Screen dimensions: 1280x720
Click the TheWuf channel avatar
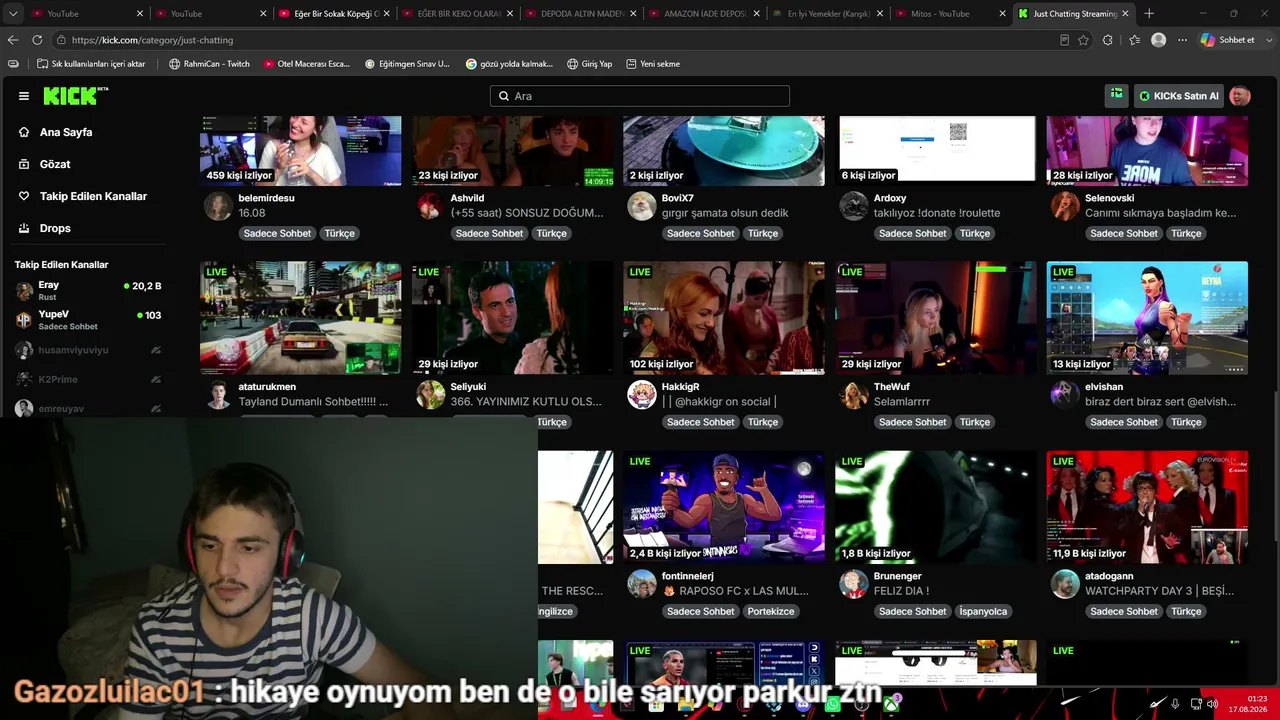(853, 395)
